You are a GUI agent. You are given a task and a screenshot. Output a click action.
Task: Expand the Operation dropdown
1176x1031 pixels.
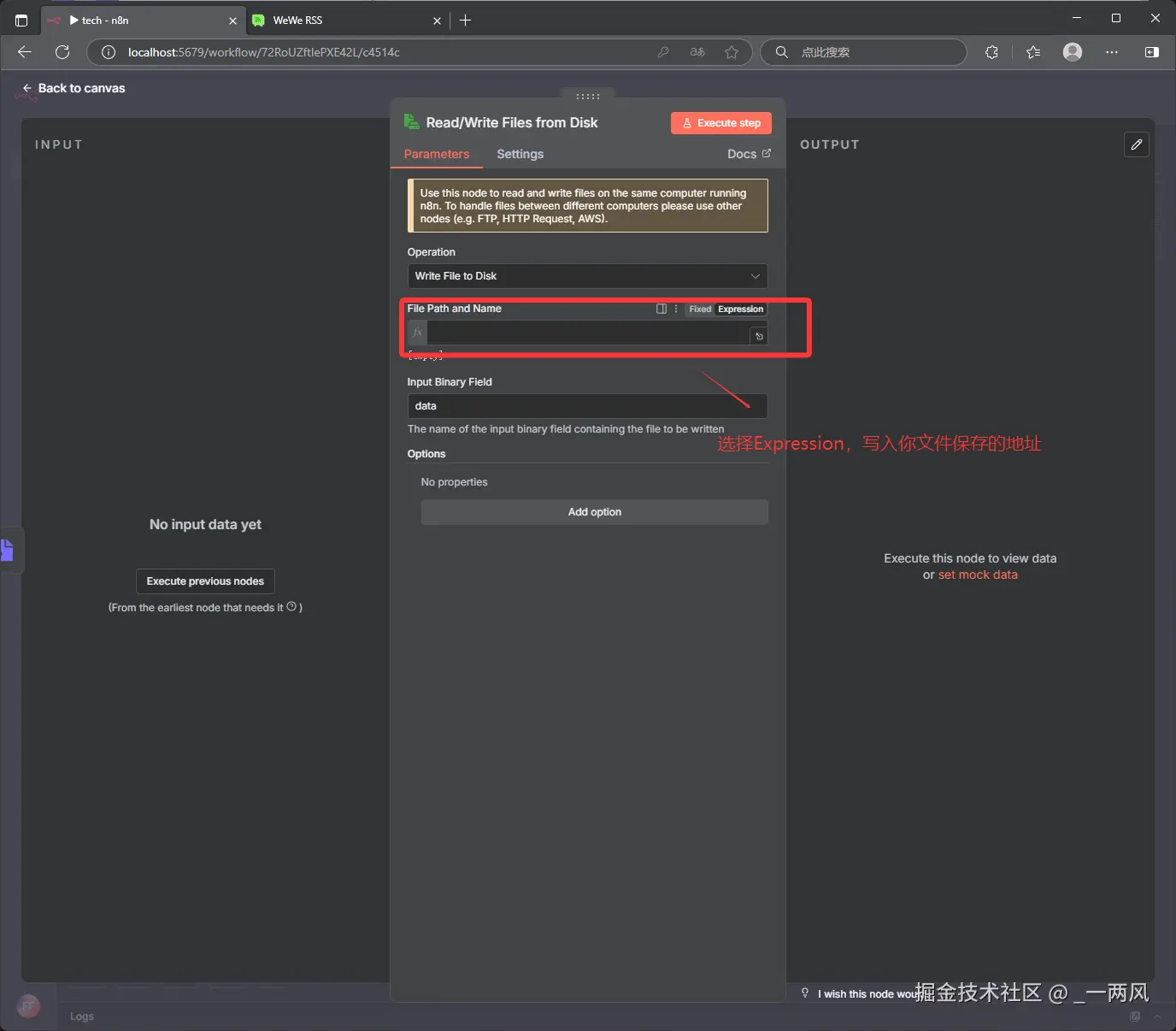pyautogui.click(x=587, y=276)
